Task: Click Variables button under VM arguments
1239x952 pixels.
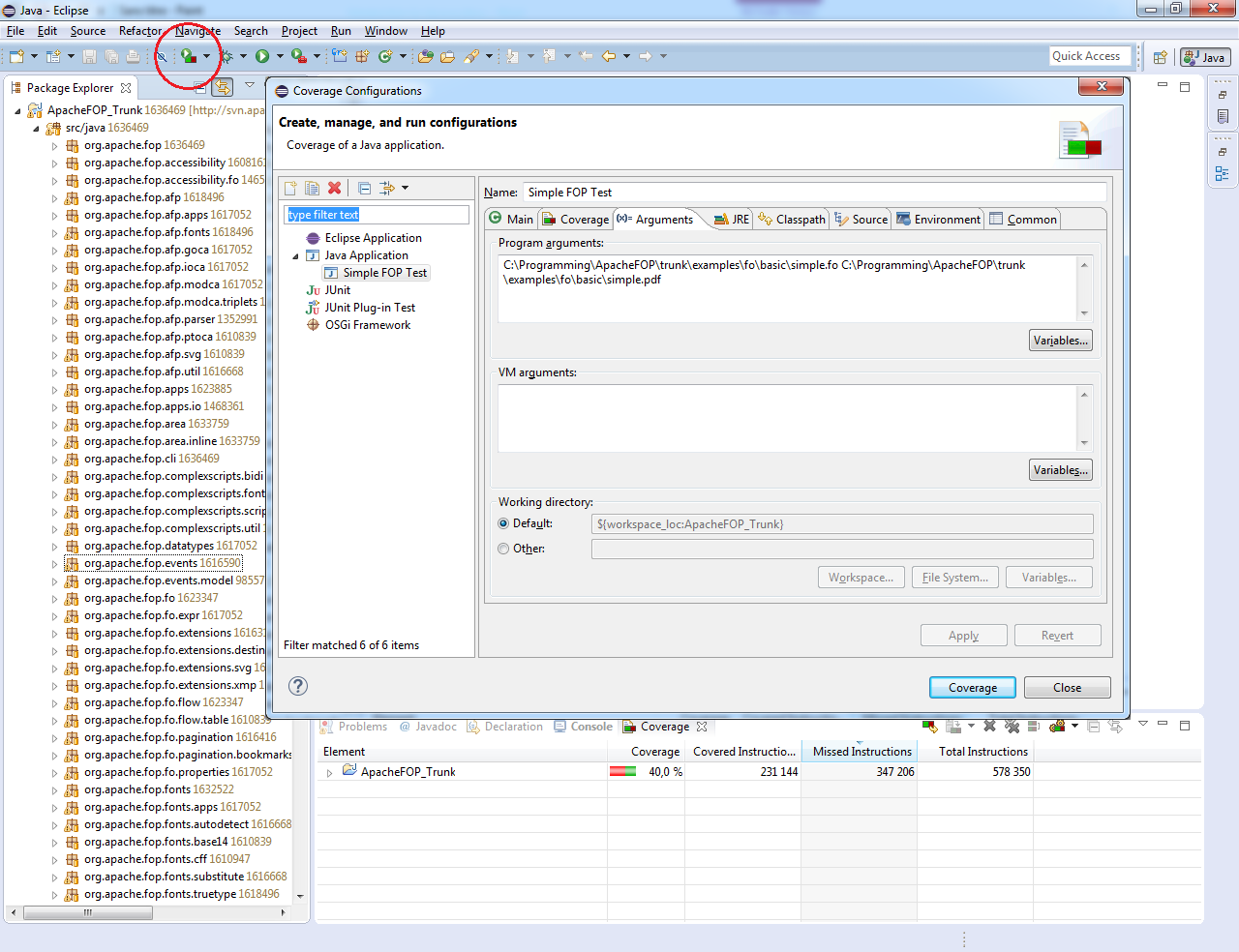Action: tap(1061, 470)
